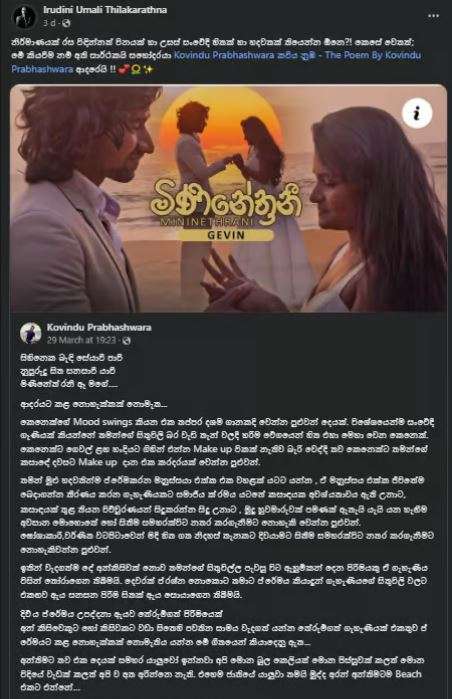Viewport: 452px width, 699px height.
Task: Open the '29 March at 19:23' timestamp
Action: point(81,341)
